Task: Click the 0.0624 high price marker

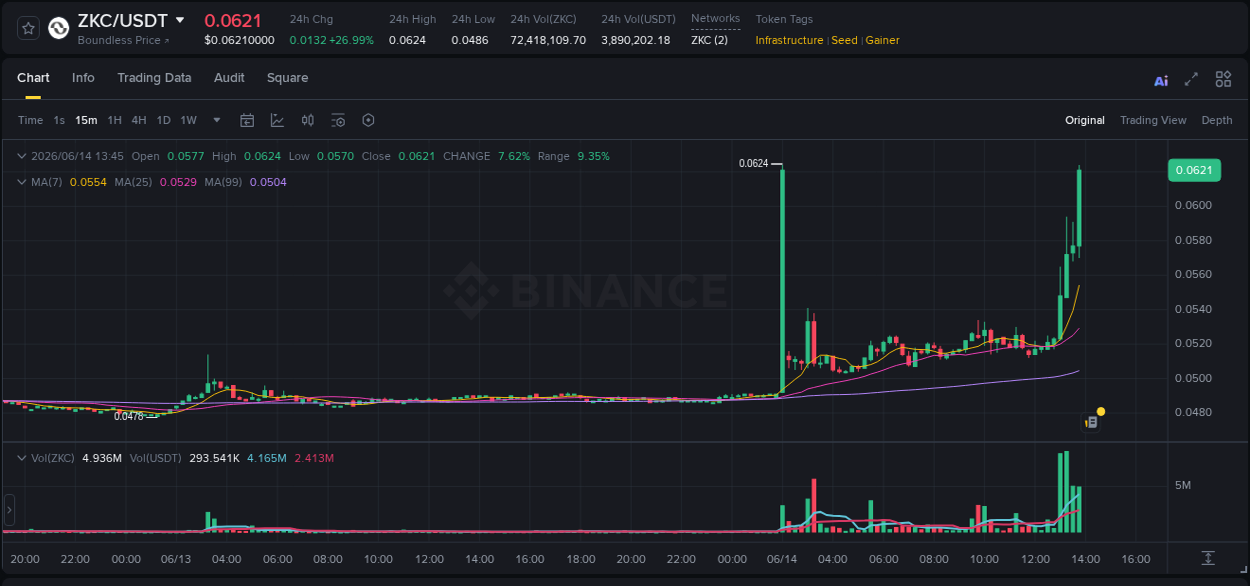Action: click(x=753, y=163)
